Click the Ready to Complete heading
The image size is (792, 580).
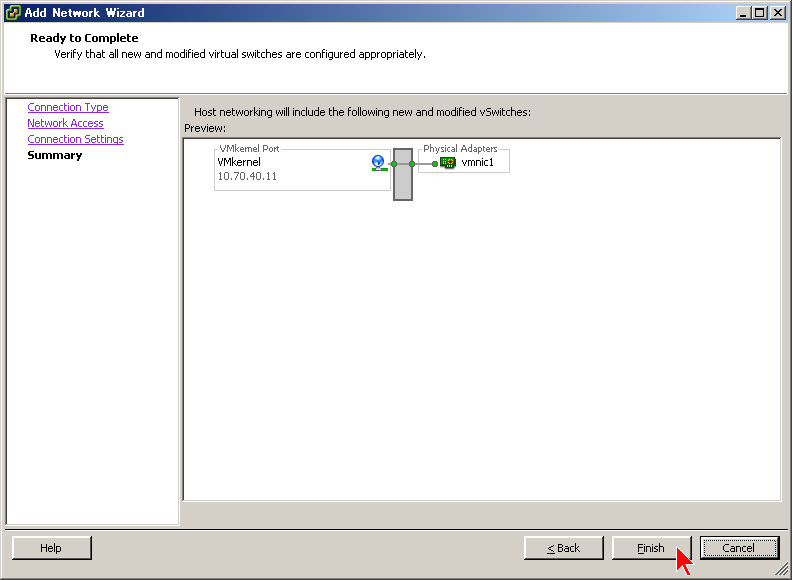tap(84, 38)
